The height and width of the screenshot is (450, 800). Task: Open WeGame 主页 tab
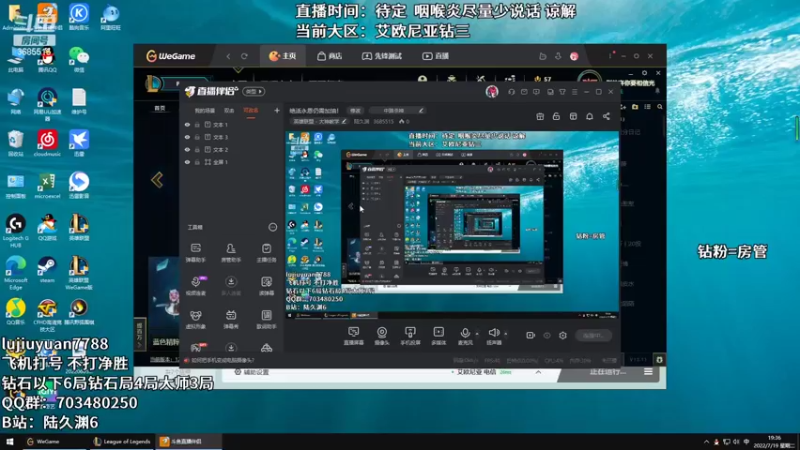pos(283,56)
